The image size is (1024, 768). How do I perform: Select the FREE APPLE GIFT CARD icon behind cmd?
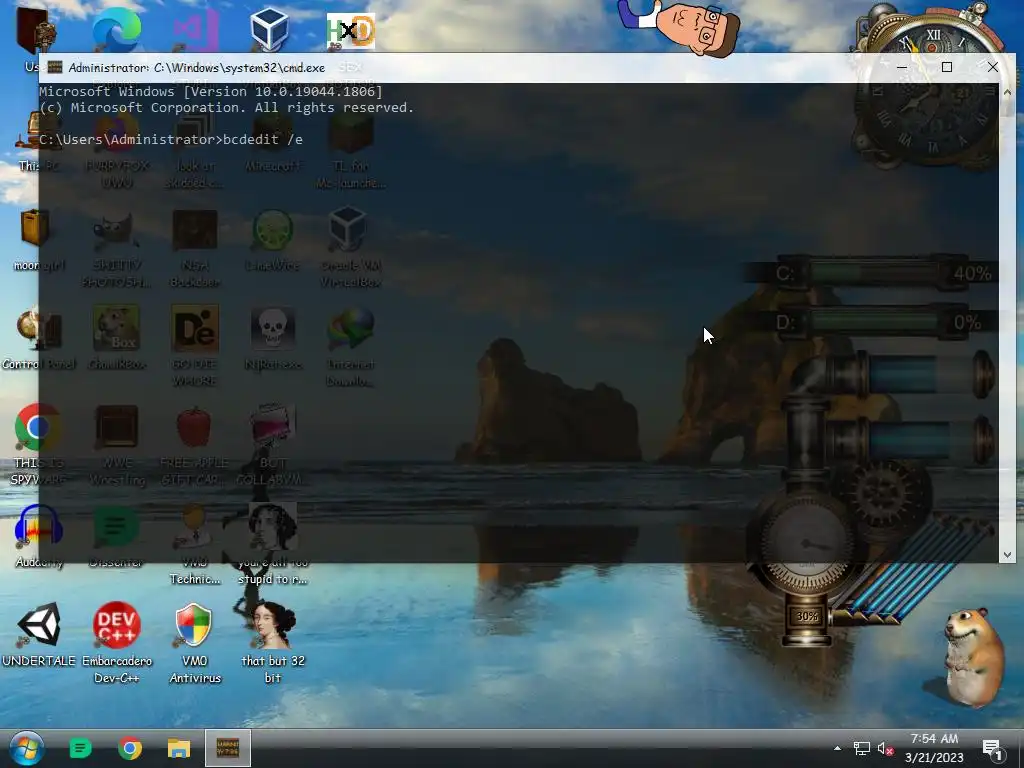tap(195, 444)
